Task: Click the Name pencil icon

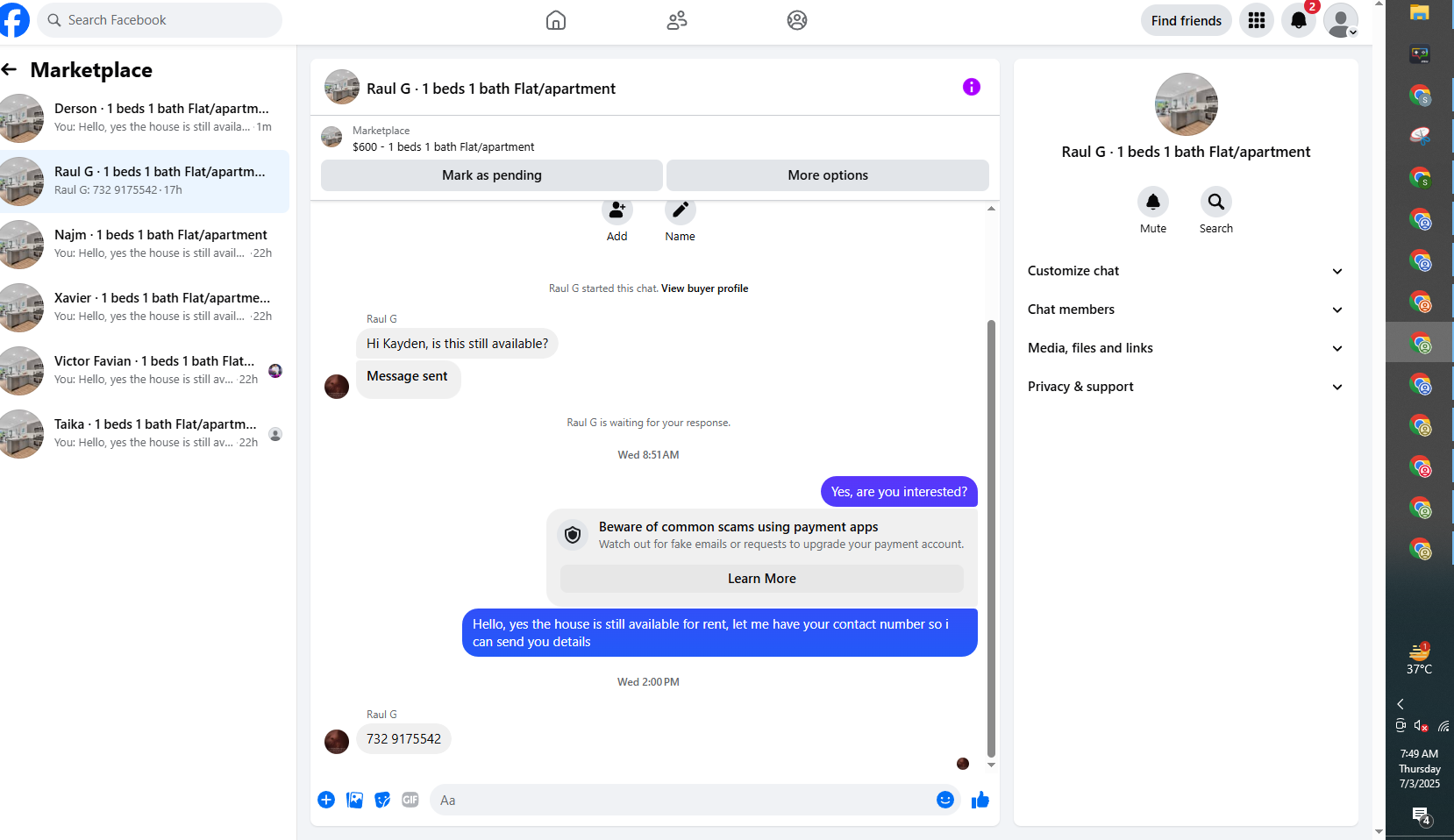Action: [x=680, y=210]
